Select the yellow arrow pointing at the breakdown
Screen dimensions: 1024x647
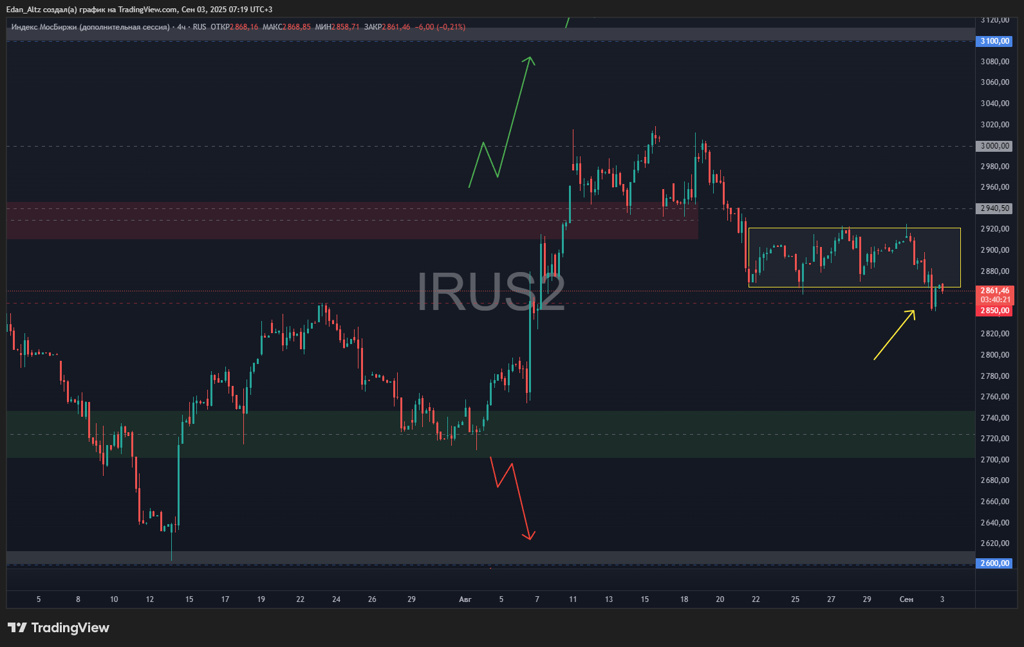894,335
